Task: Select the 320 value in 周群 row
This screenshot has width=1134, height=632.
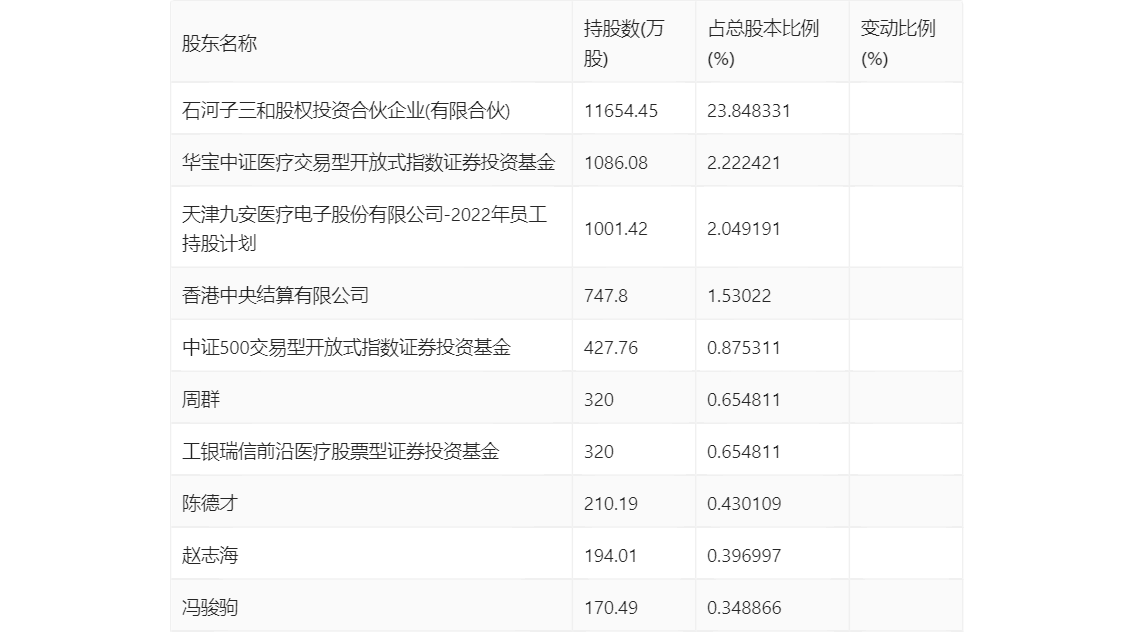Action: point(598,400)
